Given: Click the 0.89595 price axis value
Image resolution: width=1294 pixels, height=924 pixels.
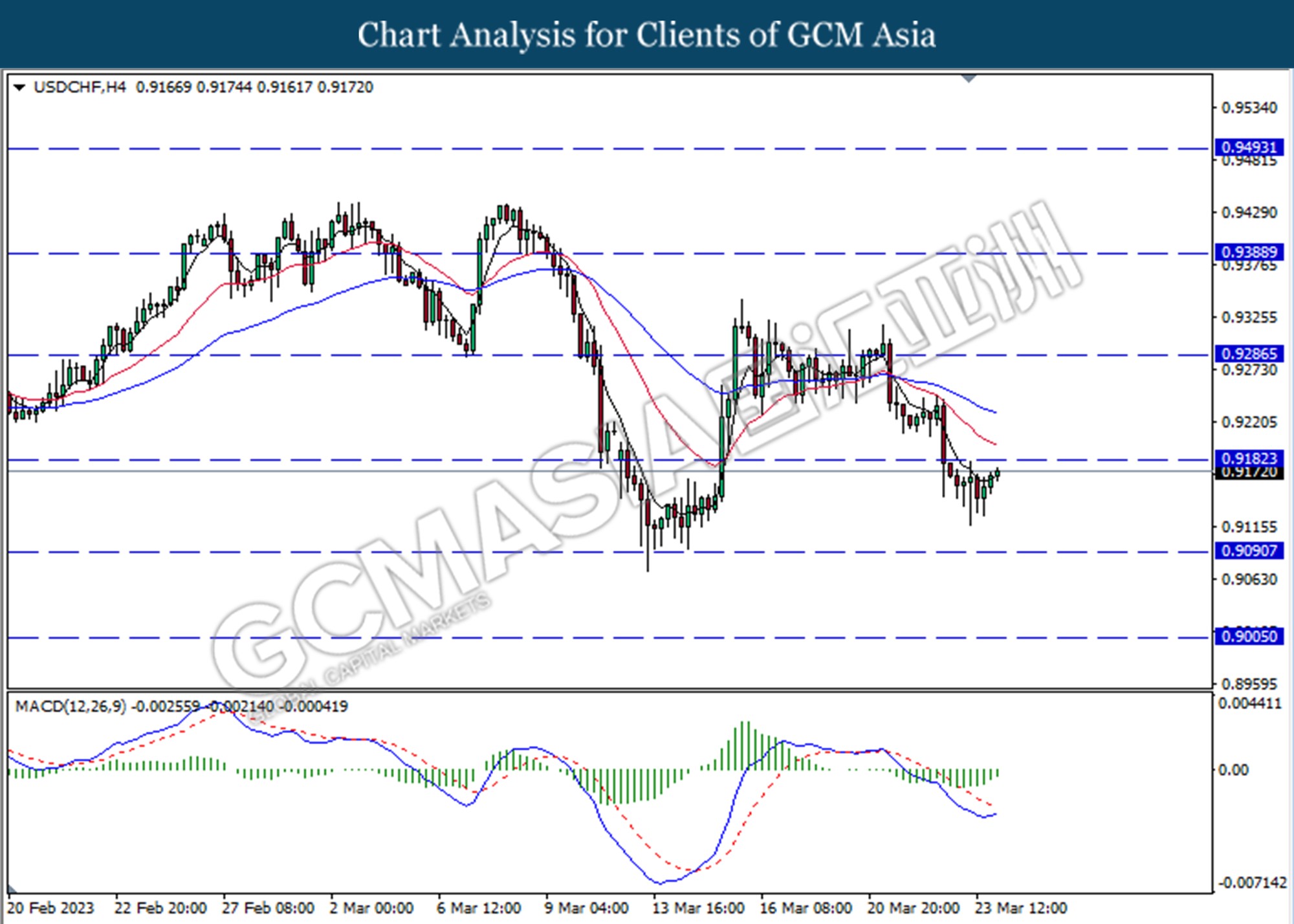Looking at the screenshot, I should pyautogui.click(x=1249, y=685).
